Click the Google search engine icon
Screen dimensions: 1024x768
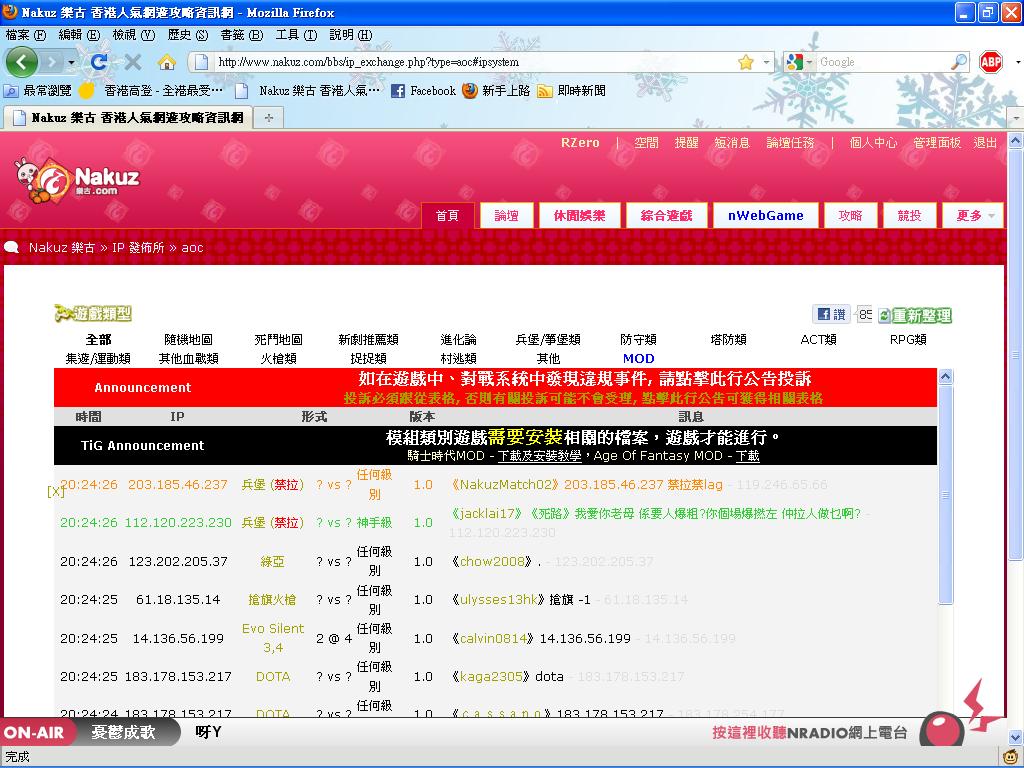click(x=794, y=62)
